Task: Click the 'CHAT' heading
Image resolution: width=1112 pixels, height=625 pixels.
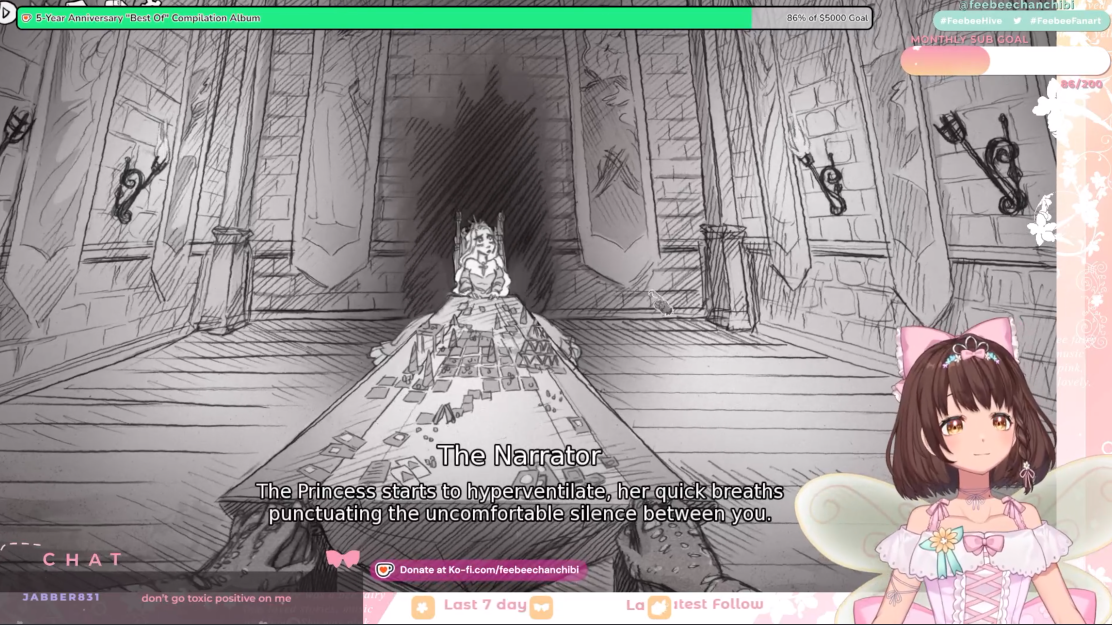Action: tap(83, 560)
